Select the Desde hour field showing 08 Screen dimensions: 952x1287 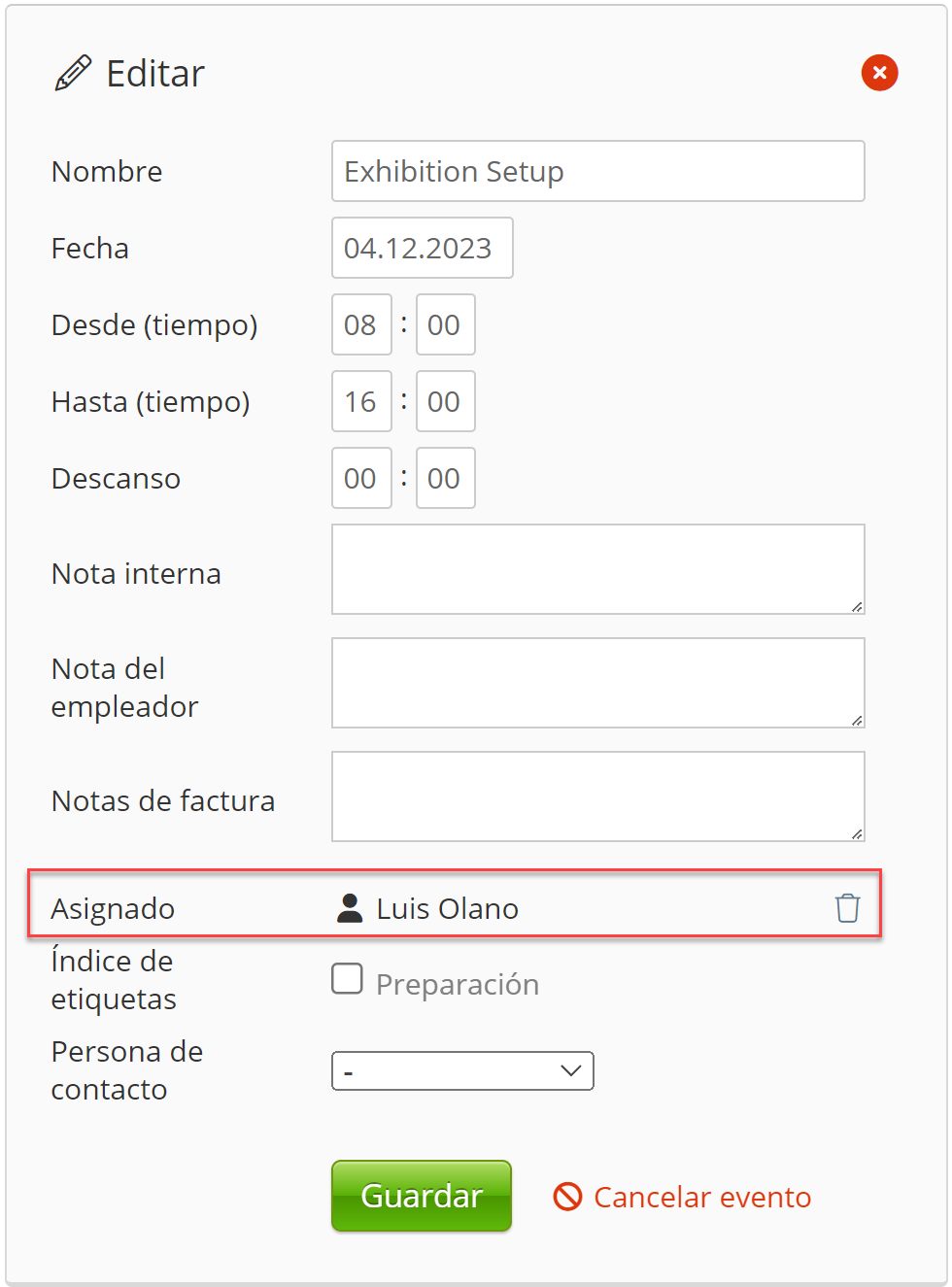tap(360, 324)
